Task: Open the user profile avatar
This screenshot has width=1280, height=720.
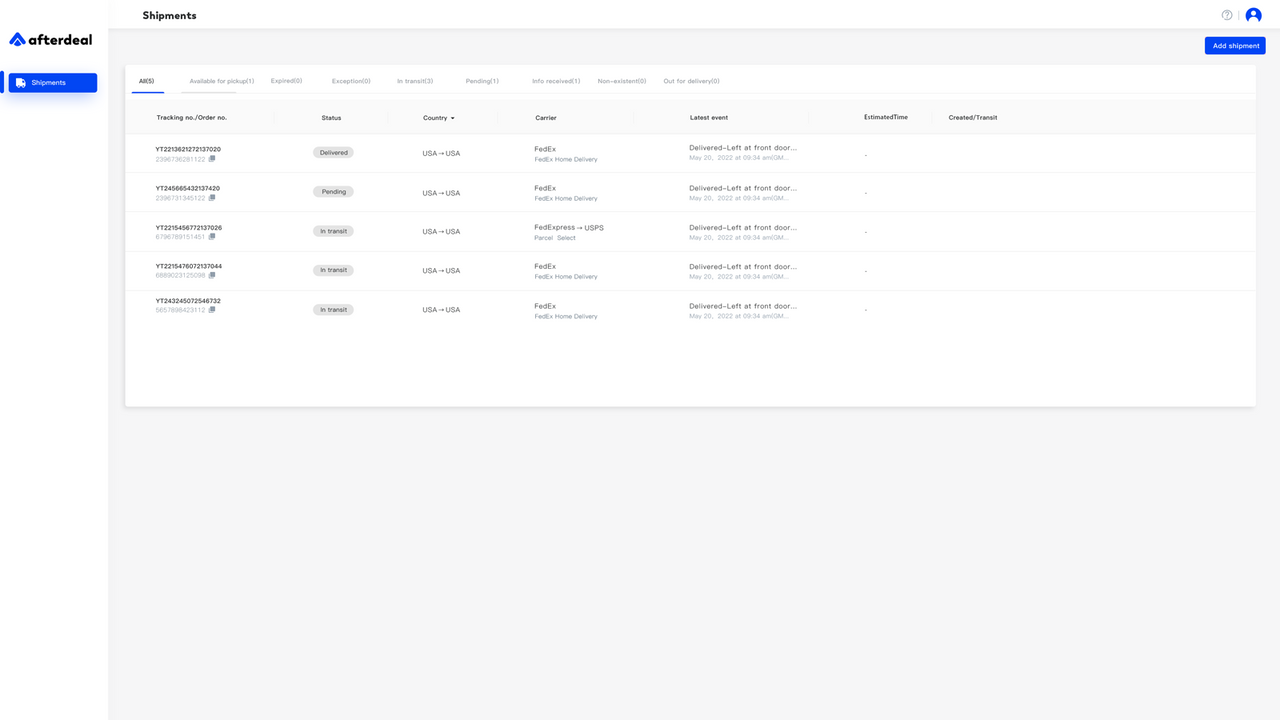Action: coord(1253,15)
